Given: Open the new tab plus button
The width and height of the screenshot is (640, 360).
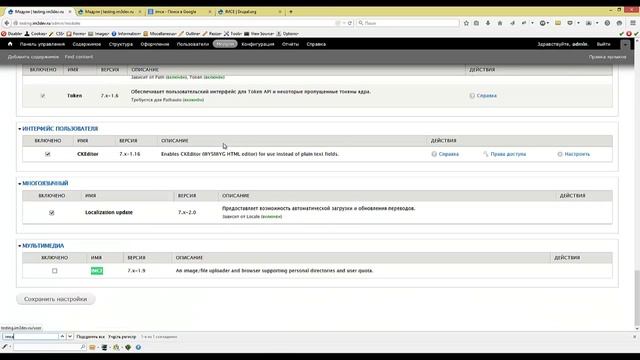Looking at the screenshot, I should (291, 12).
